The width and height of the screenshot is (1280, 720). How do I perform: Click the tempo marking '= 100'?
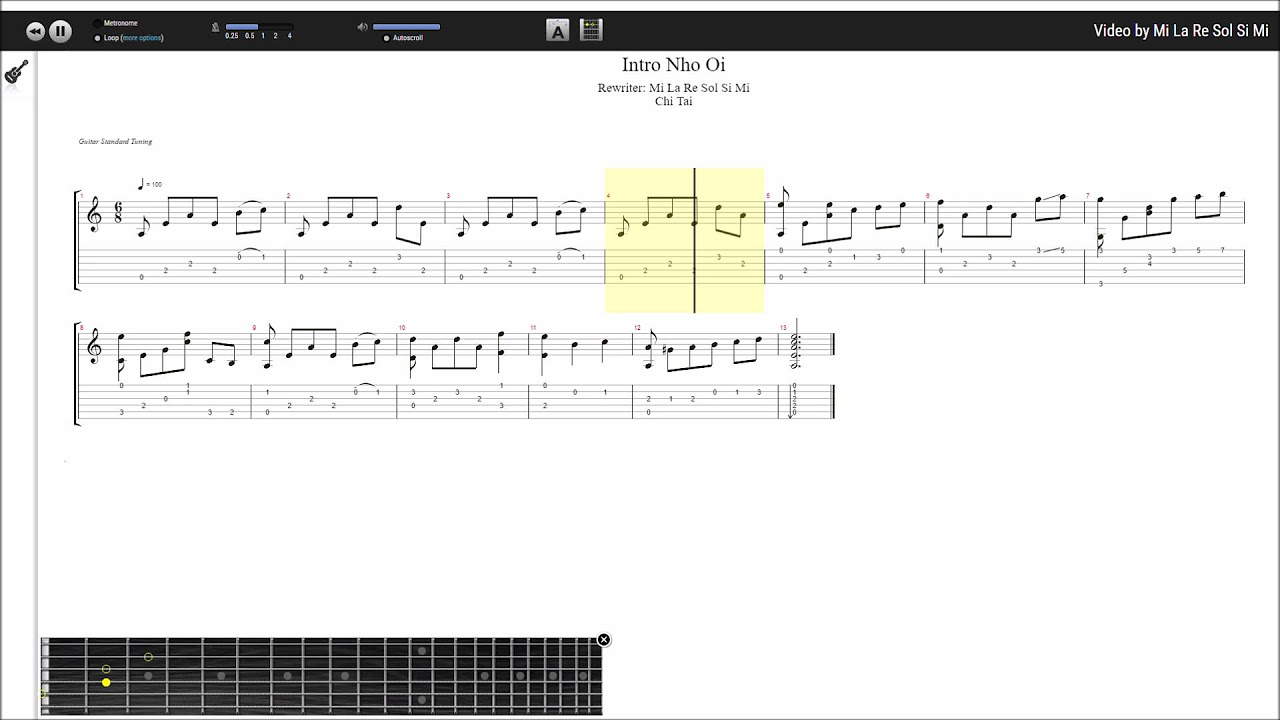[x=151, y=185]
